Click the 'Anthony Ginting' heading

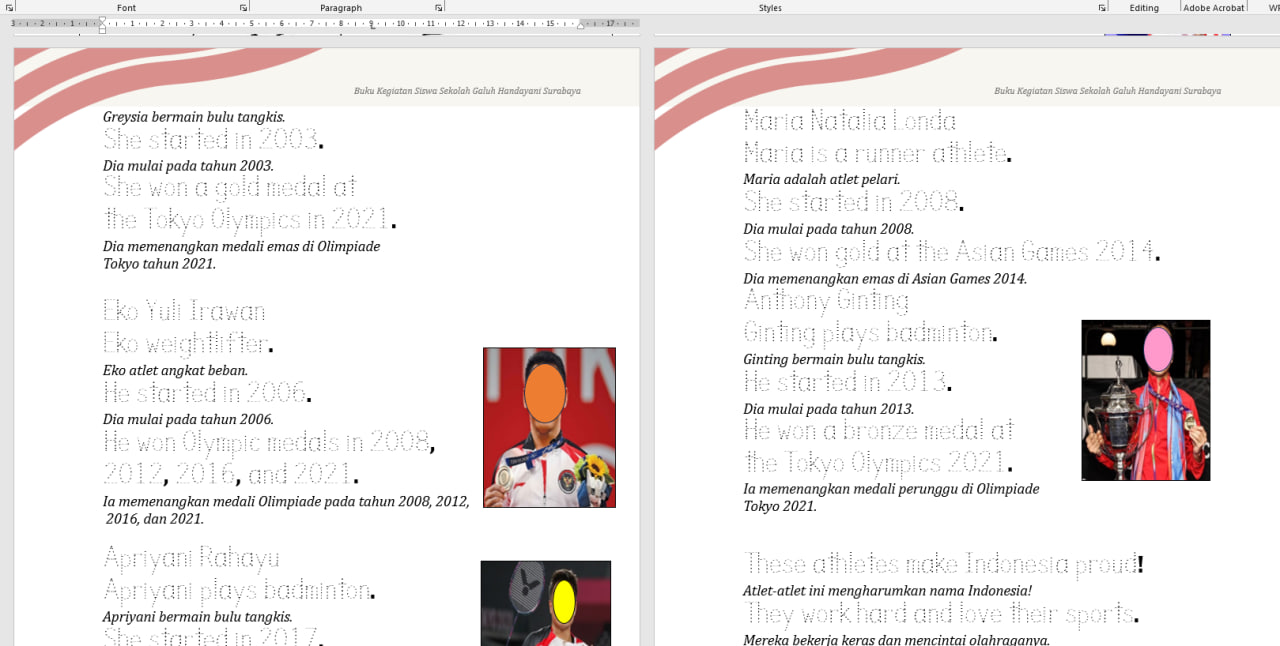click(826, 301)
